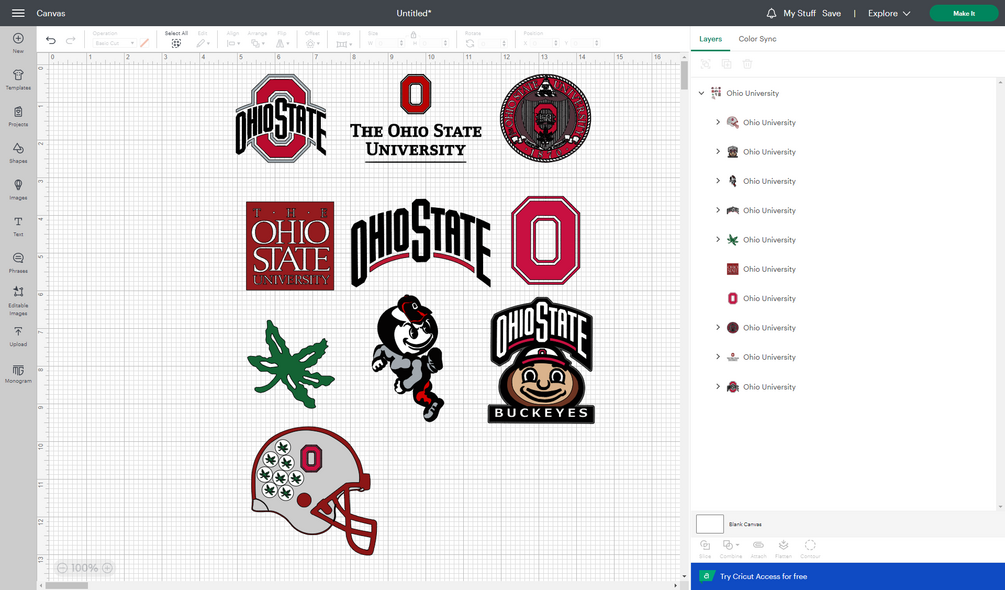Image resolution: width=1005 pixels, height=590 pixels.
Task: Expand the round seal layer group
Action: pos(718,327)
